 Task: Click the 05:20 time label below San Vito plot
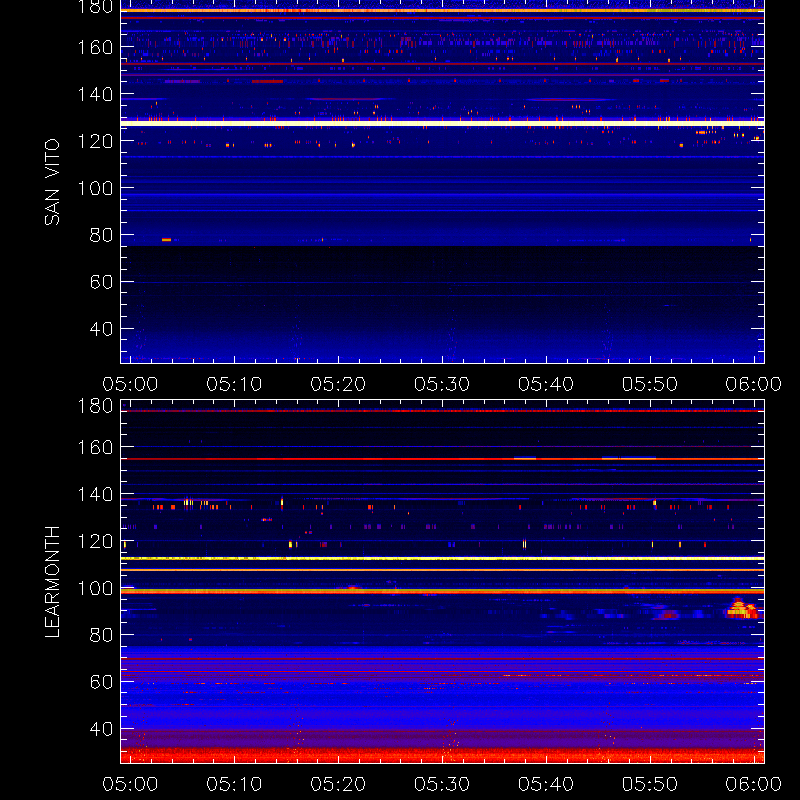[x=338, y=384]
